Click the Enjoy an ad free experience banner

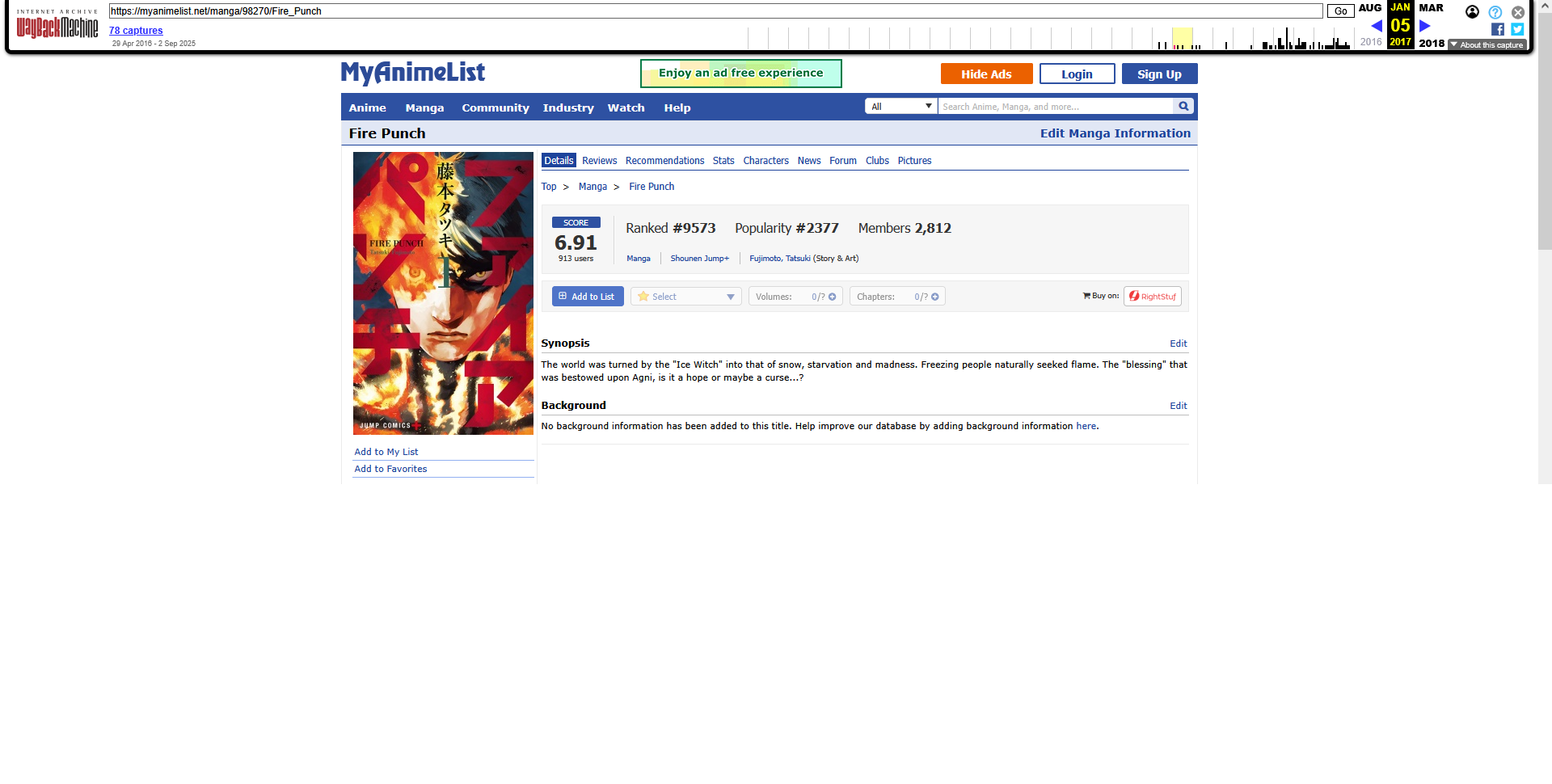coord(740,74)
